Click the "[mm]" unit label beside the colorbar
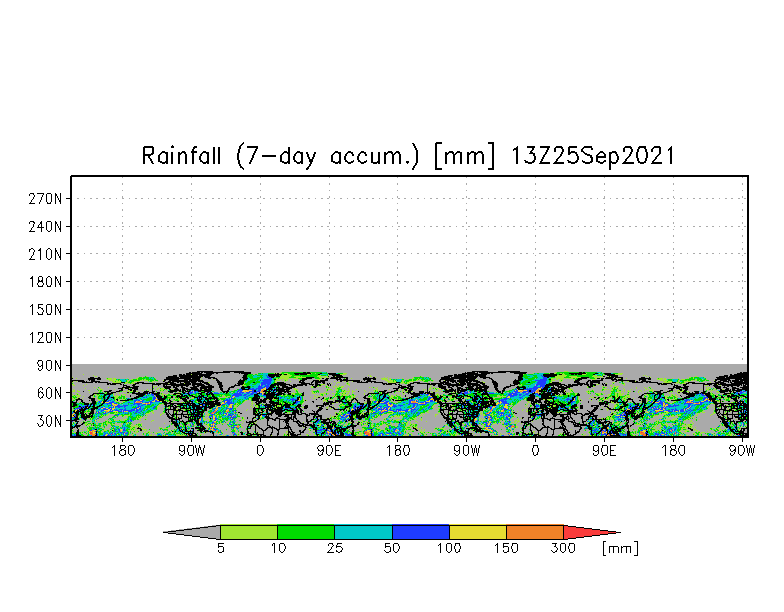Screen dimensions: 784x612 click(620, 548)
